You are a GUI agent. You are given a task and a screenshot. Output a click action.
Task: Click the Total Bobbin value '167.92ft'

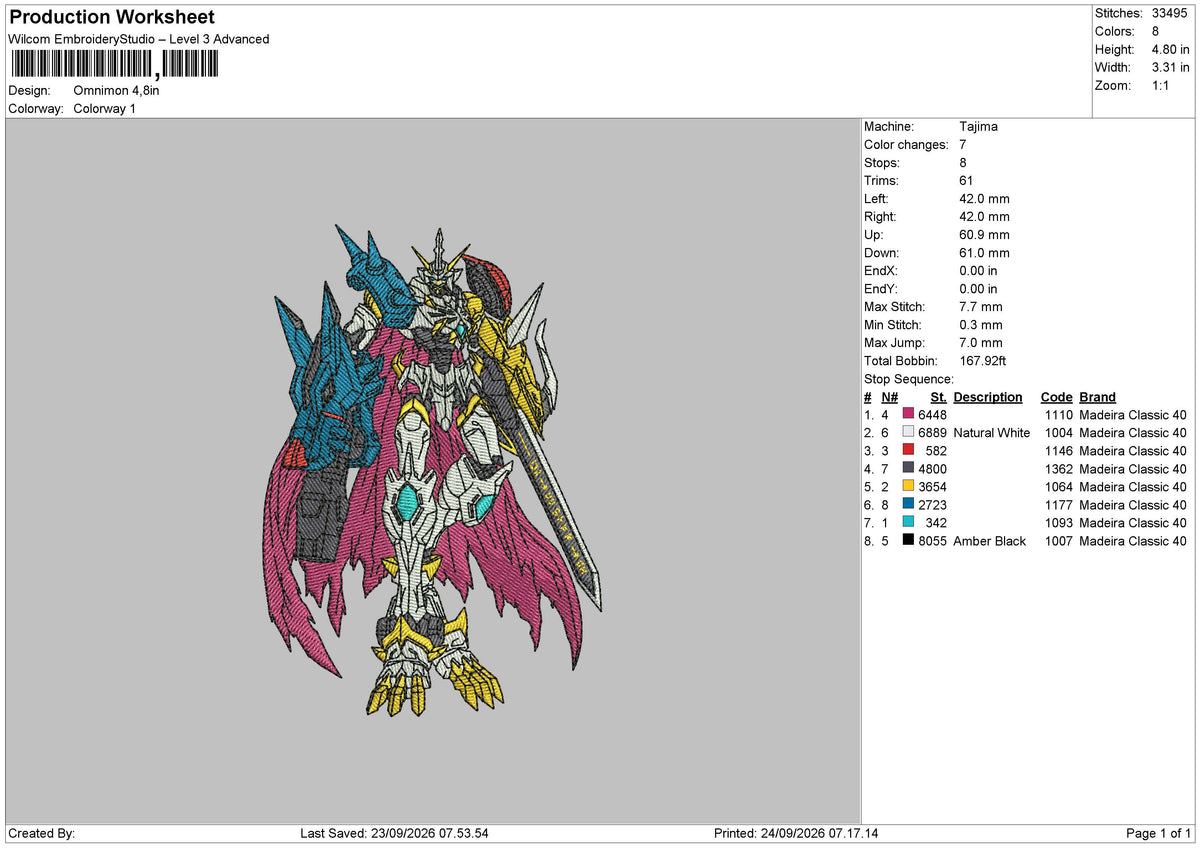985,361
